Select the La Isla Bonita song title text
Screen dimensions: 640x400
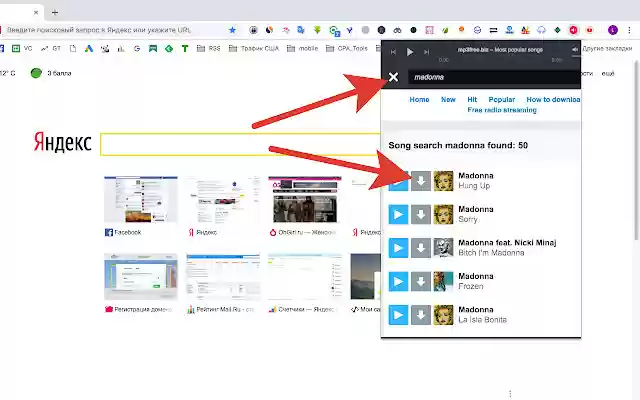[x=482, y=320]
